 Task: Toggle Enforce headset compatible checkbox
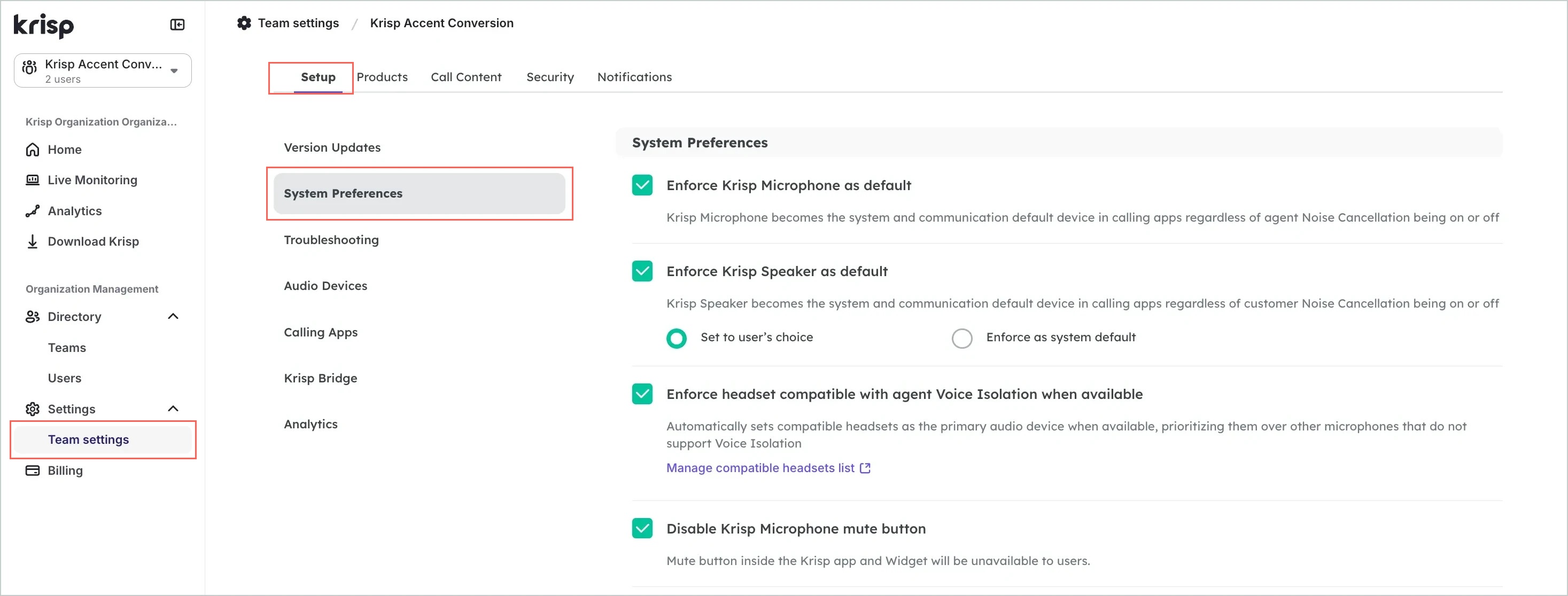click(642, 394)
